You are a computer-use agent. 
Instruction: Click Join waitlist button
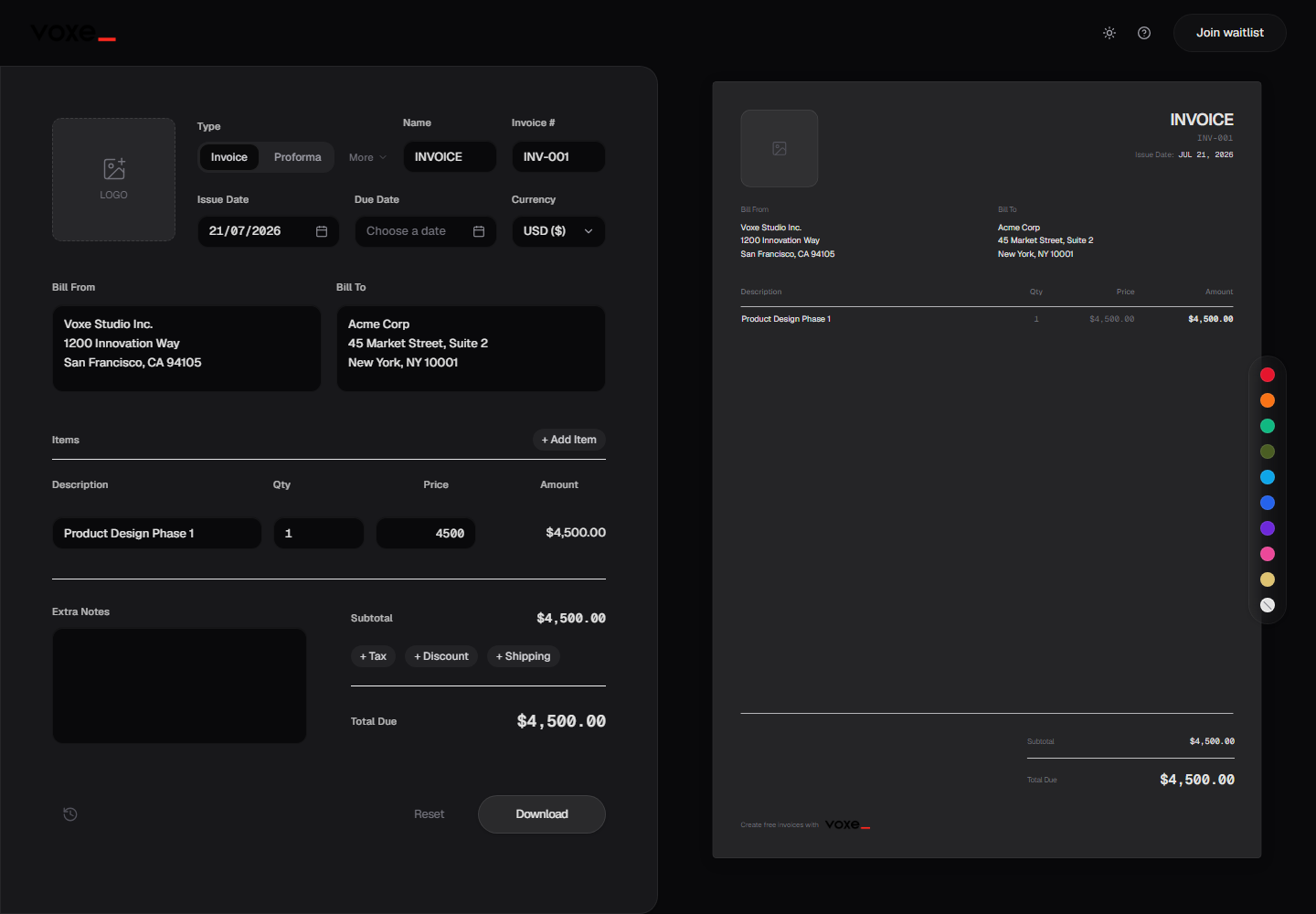(x=1230, y=33)
